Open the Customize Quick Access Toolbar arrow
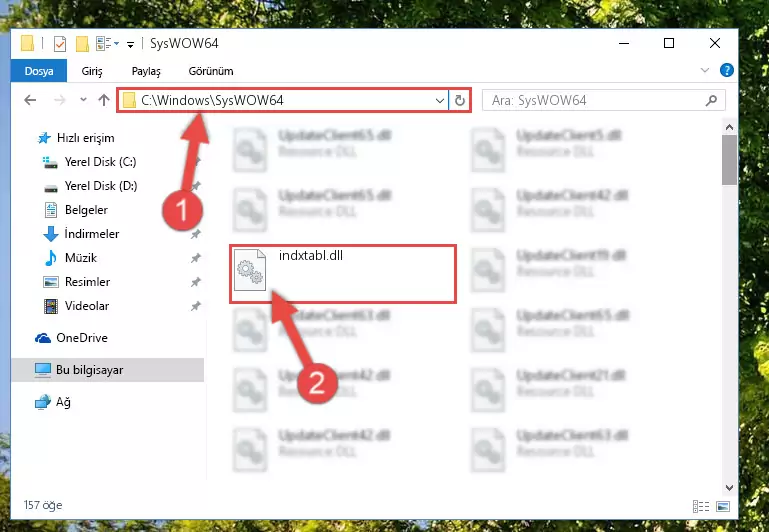Image resolution: width=769 pixels, height=532 pixels. click(130, 45)
